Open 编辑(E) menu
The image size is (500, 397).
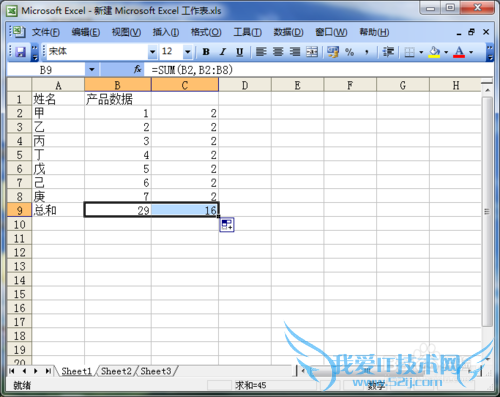[86, 32]
